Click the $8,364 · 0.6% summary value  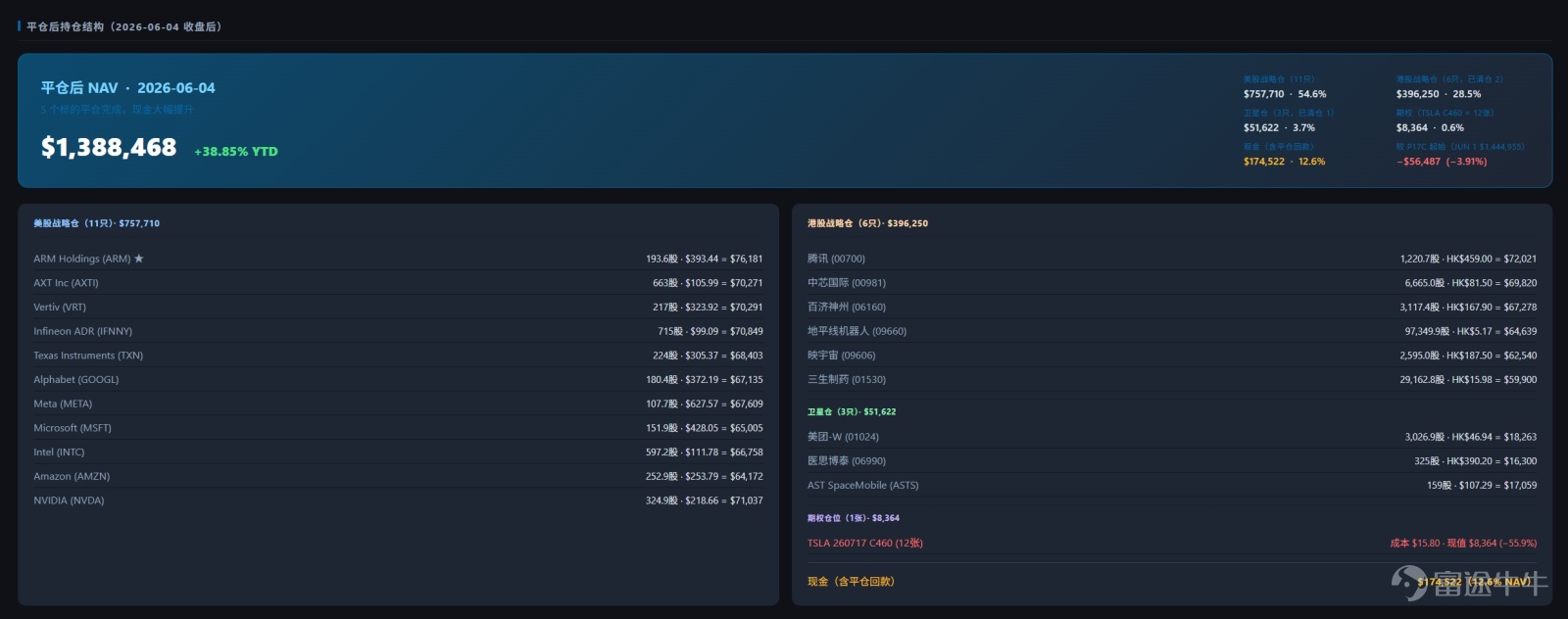point(1430,127)
